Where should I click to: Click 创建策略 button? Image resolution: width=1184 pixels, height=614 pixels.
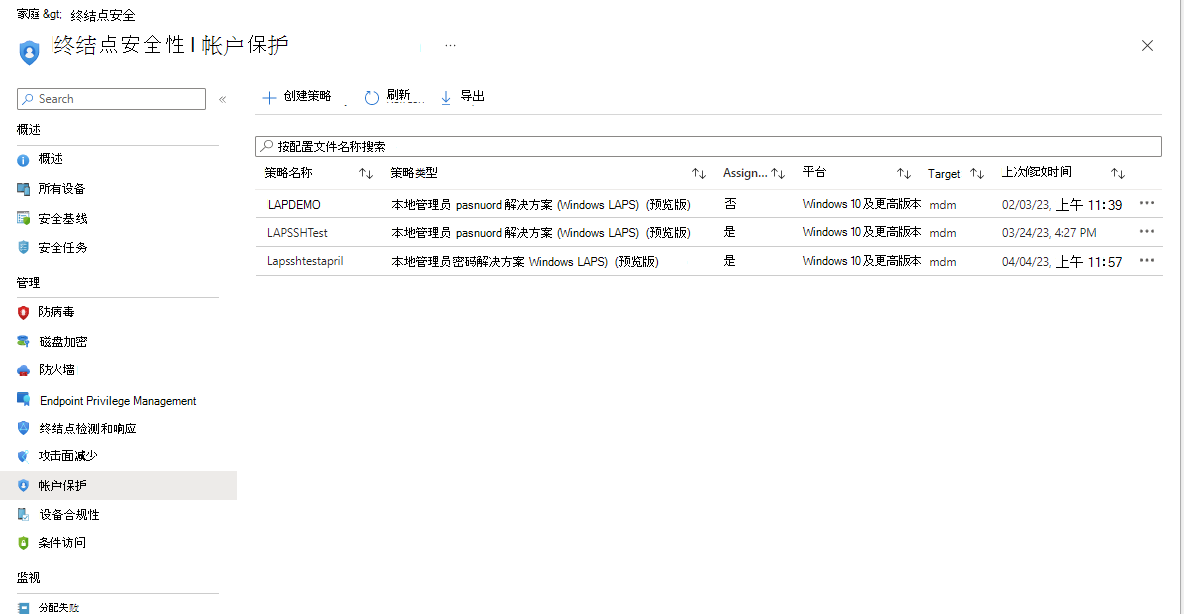297,97
